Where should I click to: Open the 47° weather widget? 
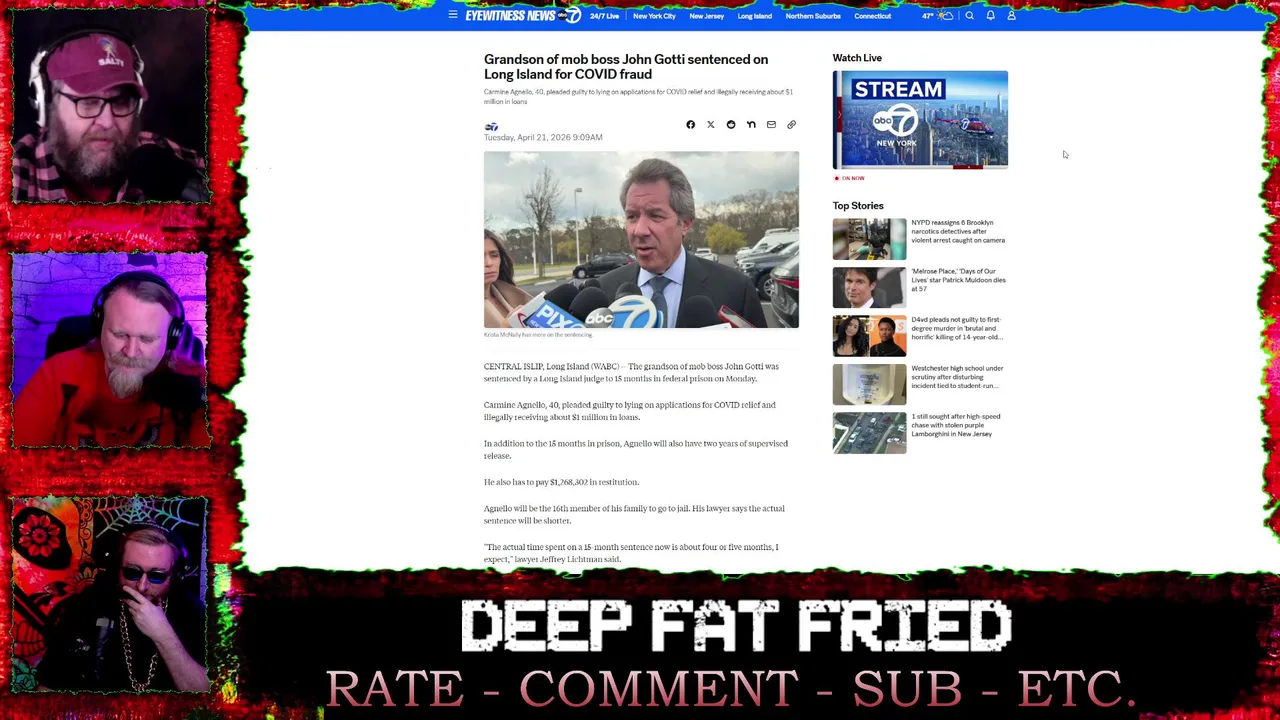point(937,16)
